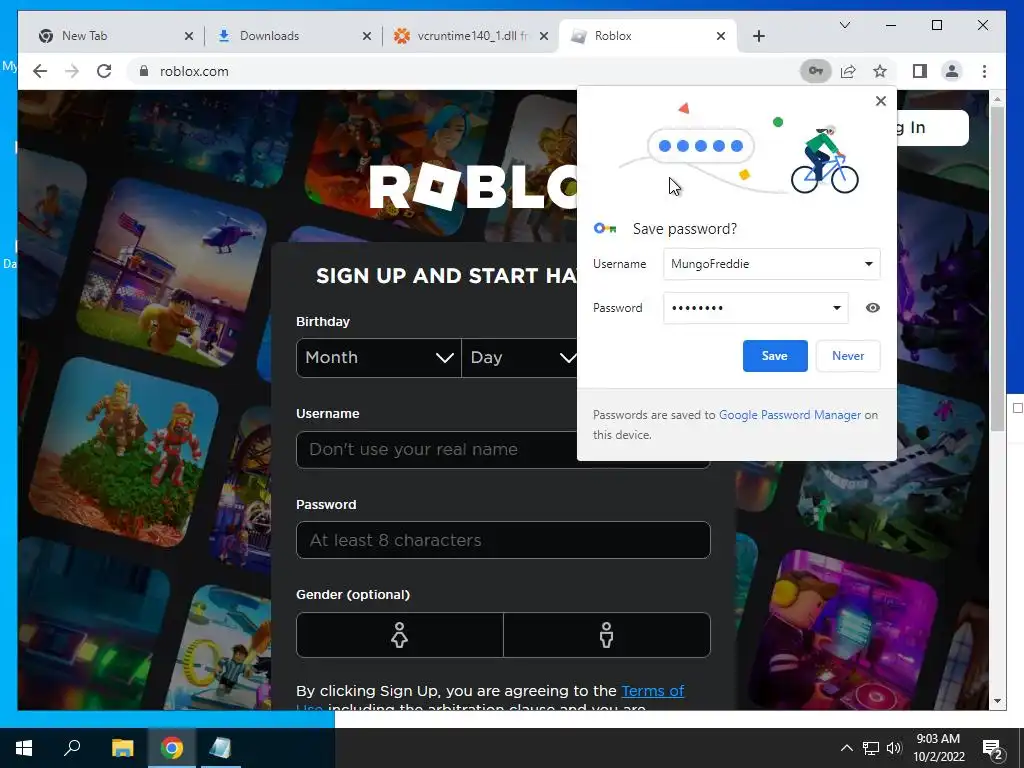The width and height of the screenshot is (1024, 768).
Task: Switch to the vcruntime140_1.dll tab
Action: pos(470,36)
